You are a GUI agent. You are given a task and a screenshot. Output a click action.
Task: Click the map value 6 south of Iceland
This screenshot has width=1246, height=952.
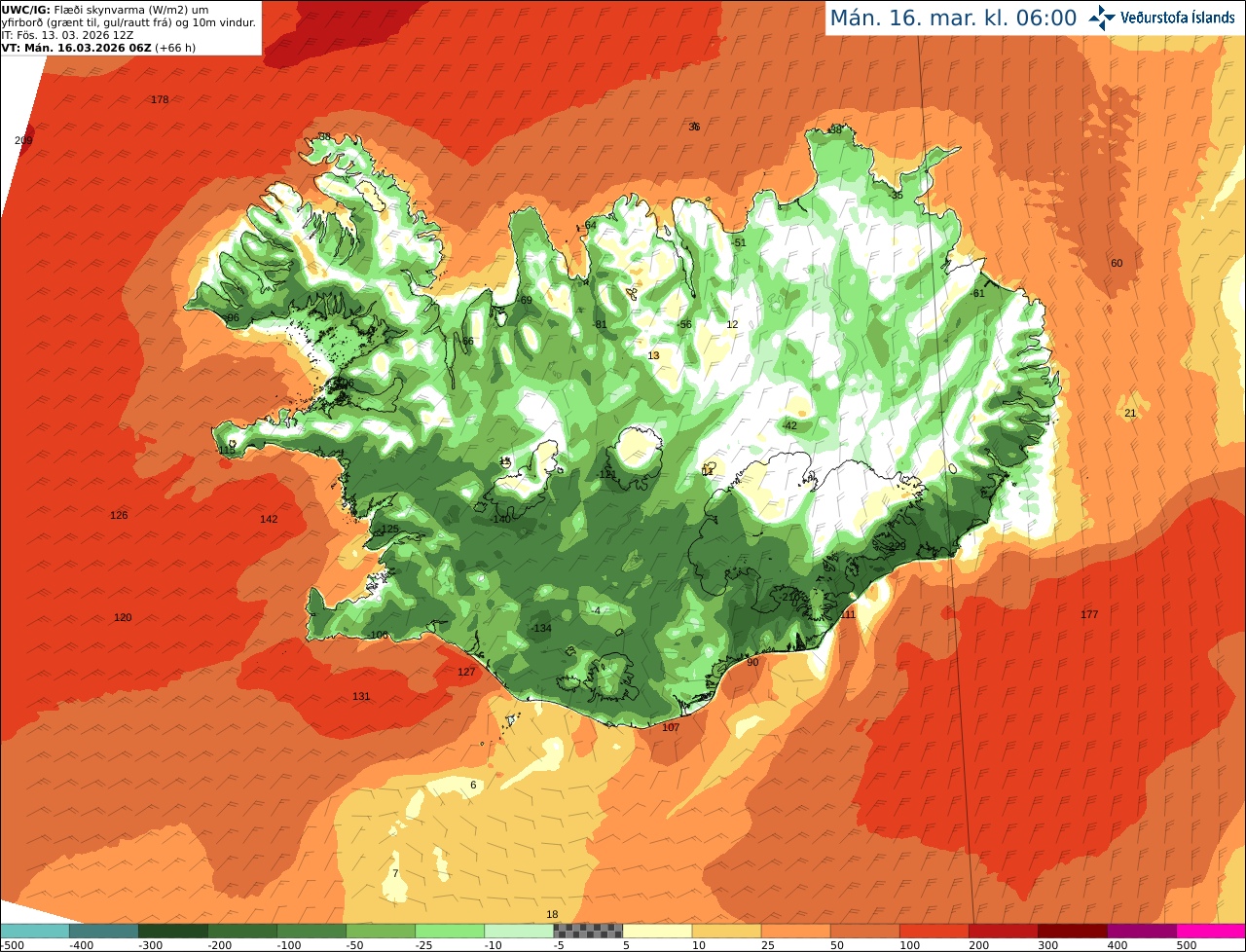[x=473, y=786]
